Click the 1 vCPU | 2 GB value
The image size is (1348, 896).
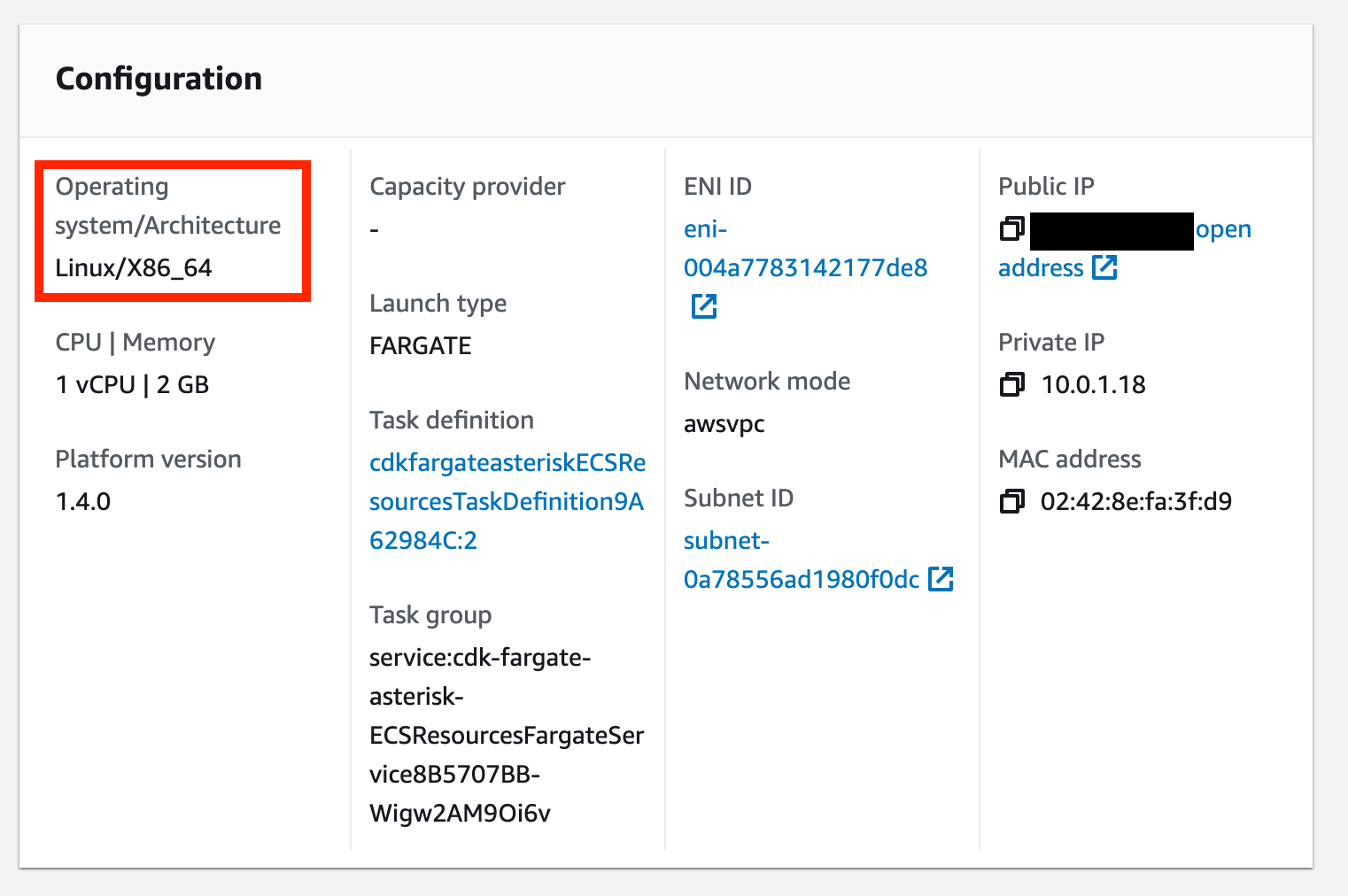click(132, 385)
